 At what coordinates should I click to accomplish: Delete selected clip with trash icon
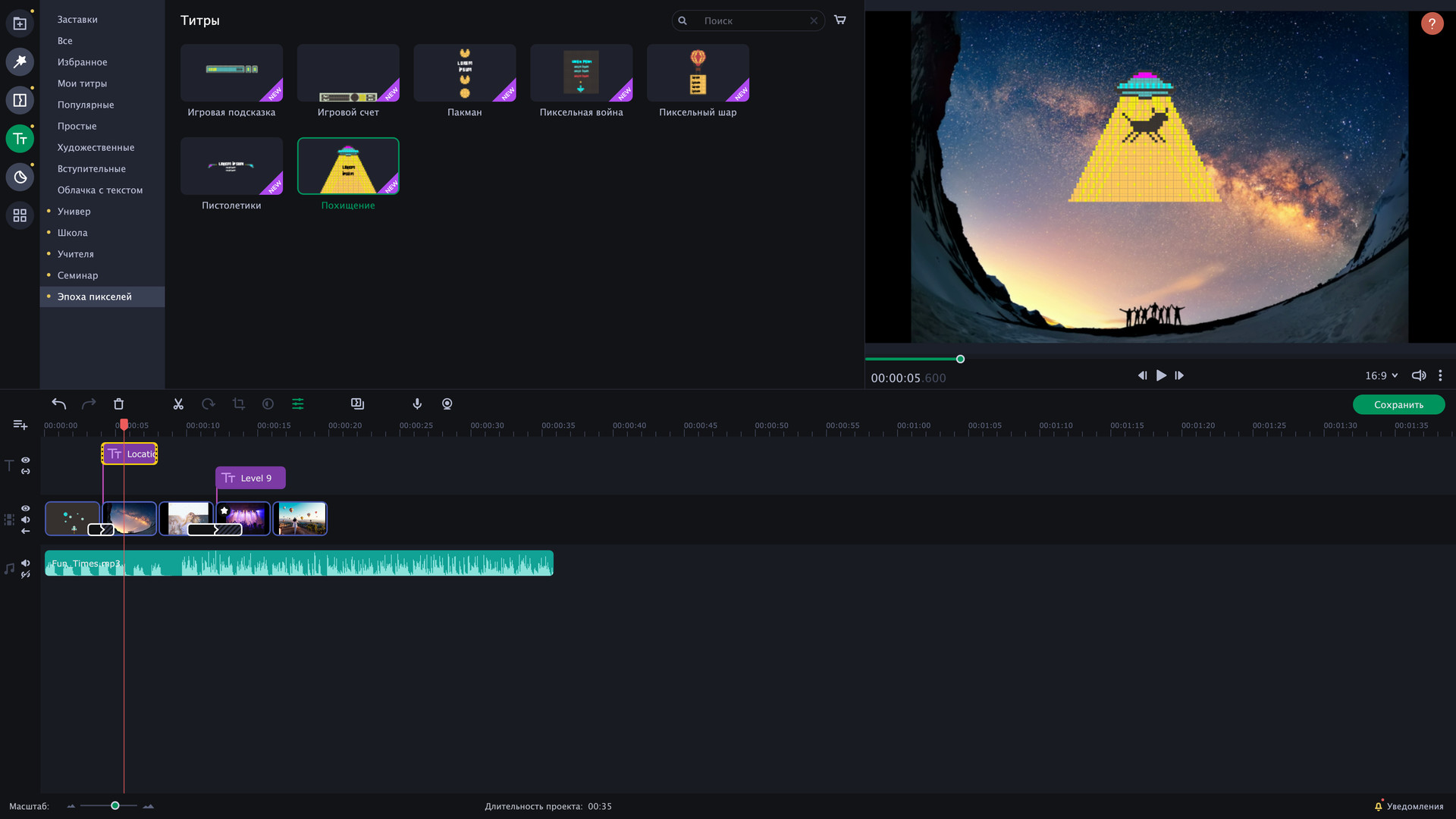pyautogui.click(x=118, y=404)
